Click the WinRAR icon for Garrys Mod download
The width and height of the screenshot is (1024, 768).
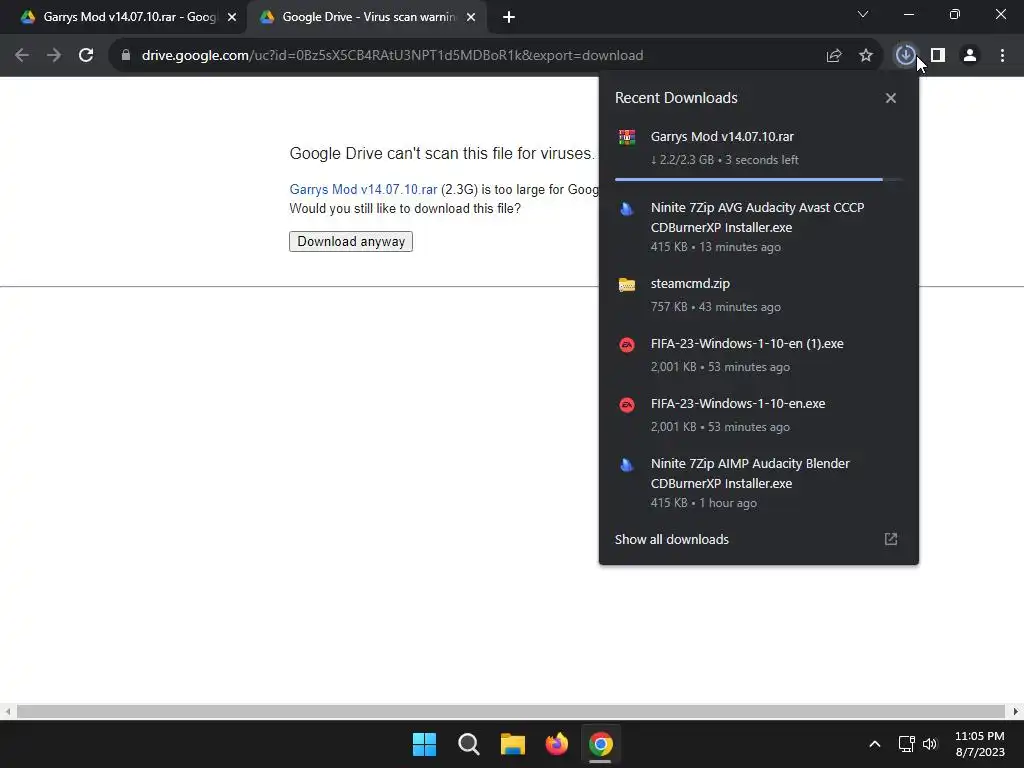click(627, 137)
